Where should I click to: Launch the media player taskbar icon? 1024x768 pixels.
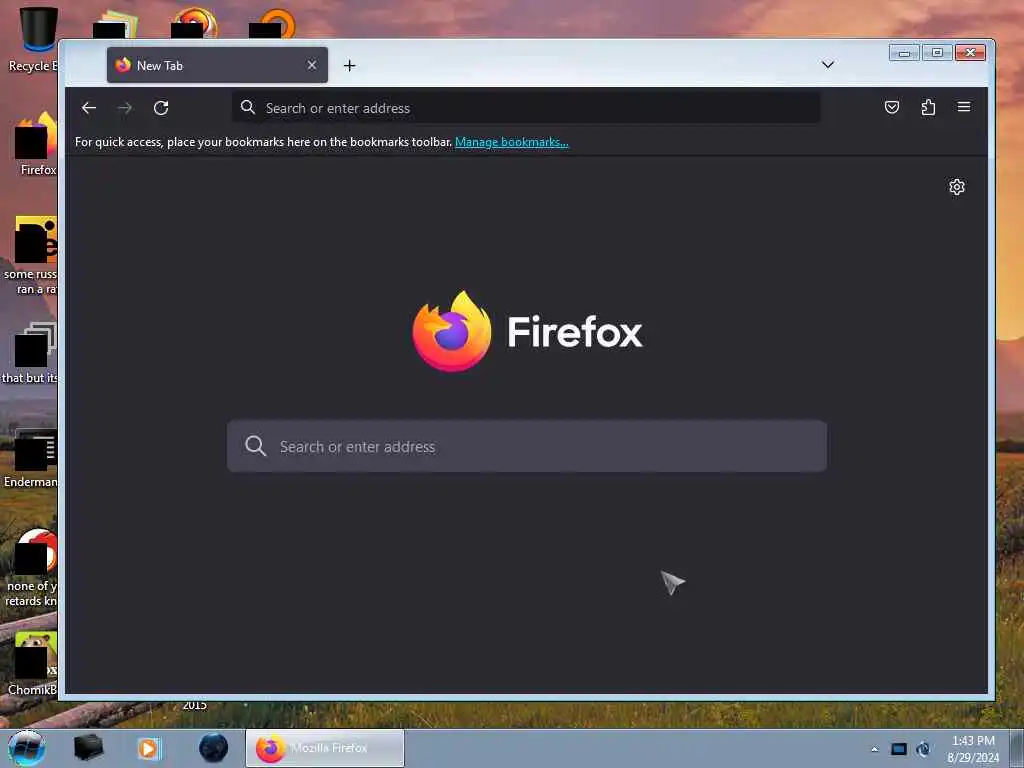click(148, 748)
